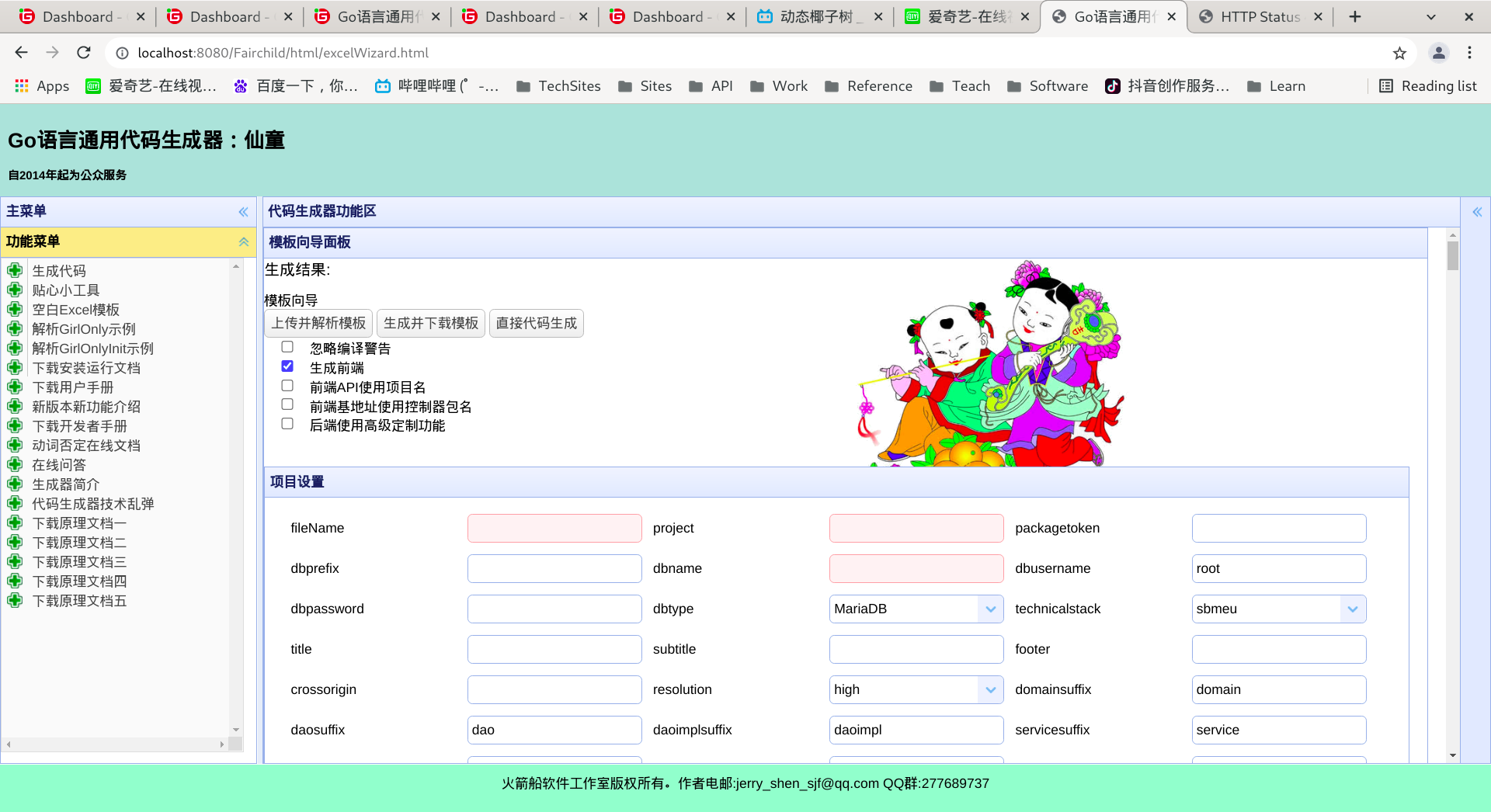Click the green plus icon beside 下载原理文档一
This screenshot has width=1491, height=812.
tap(15, 522)
